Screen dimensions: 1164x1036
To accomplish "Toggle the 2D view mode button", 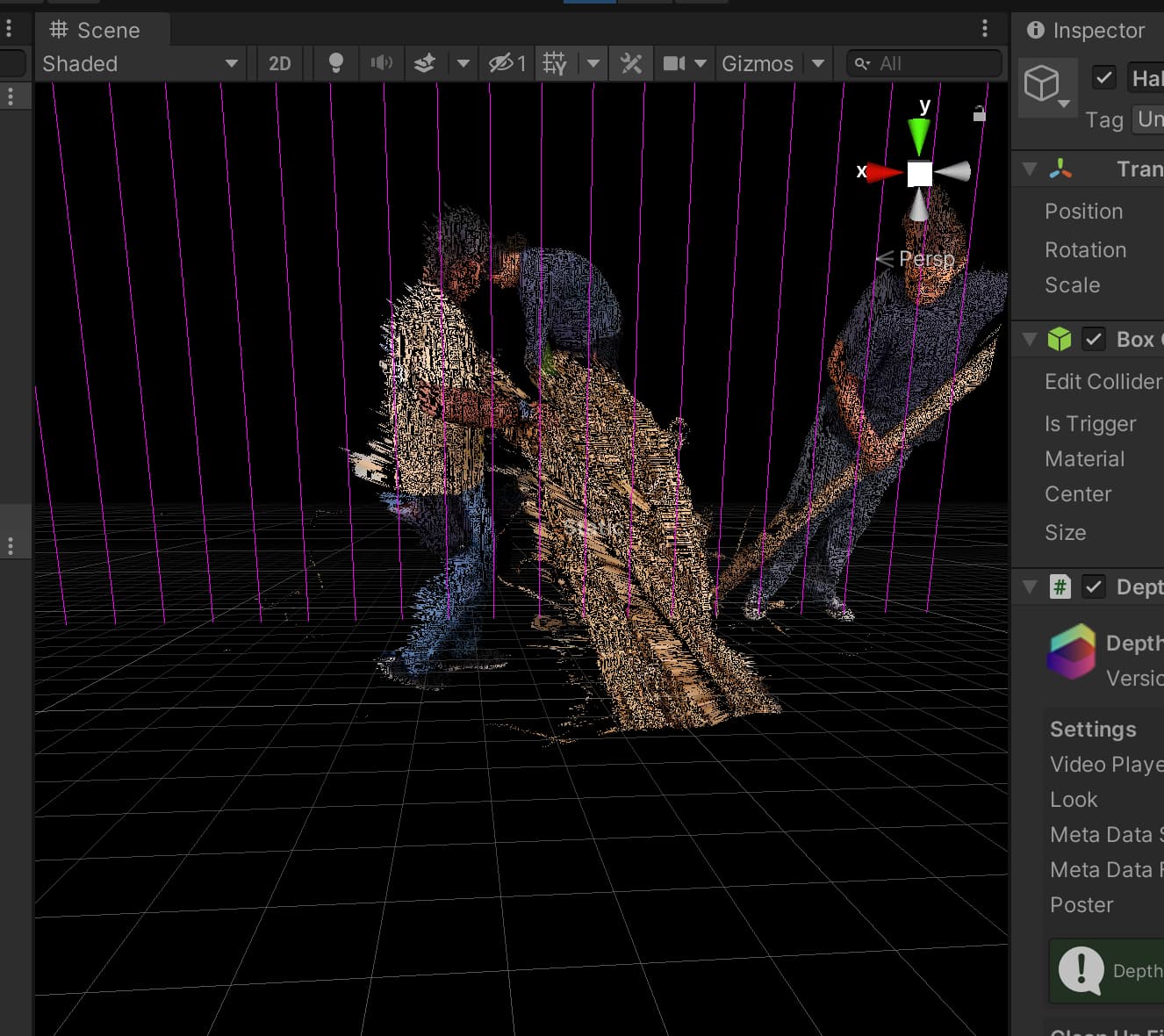I will tap(279, 63).
